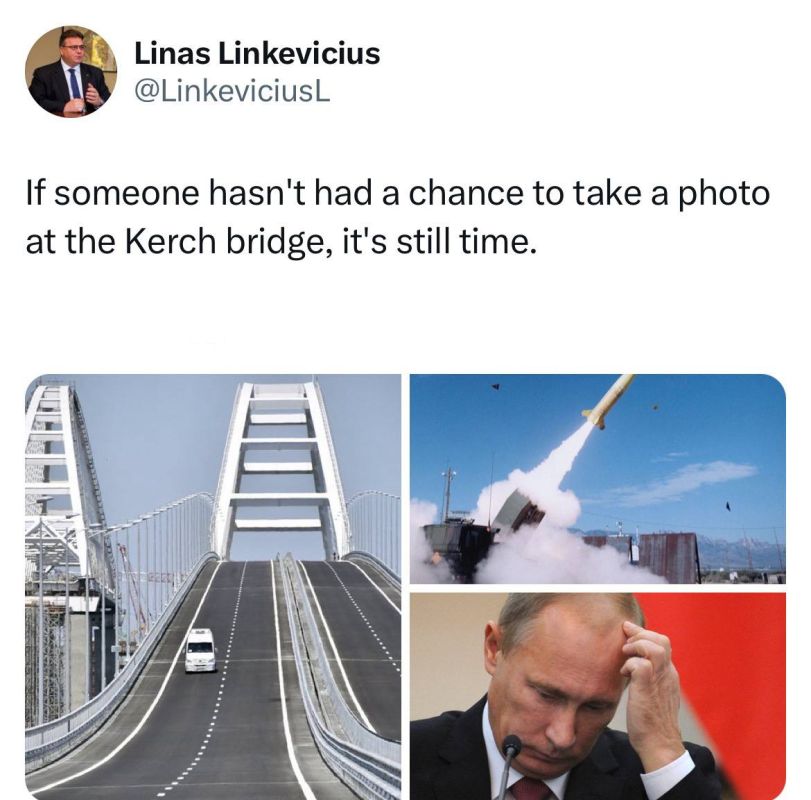Click the words "Kerch bridge" in tweet
This screenshot has width=811, height=800.
[x=228, y=241]
